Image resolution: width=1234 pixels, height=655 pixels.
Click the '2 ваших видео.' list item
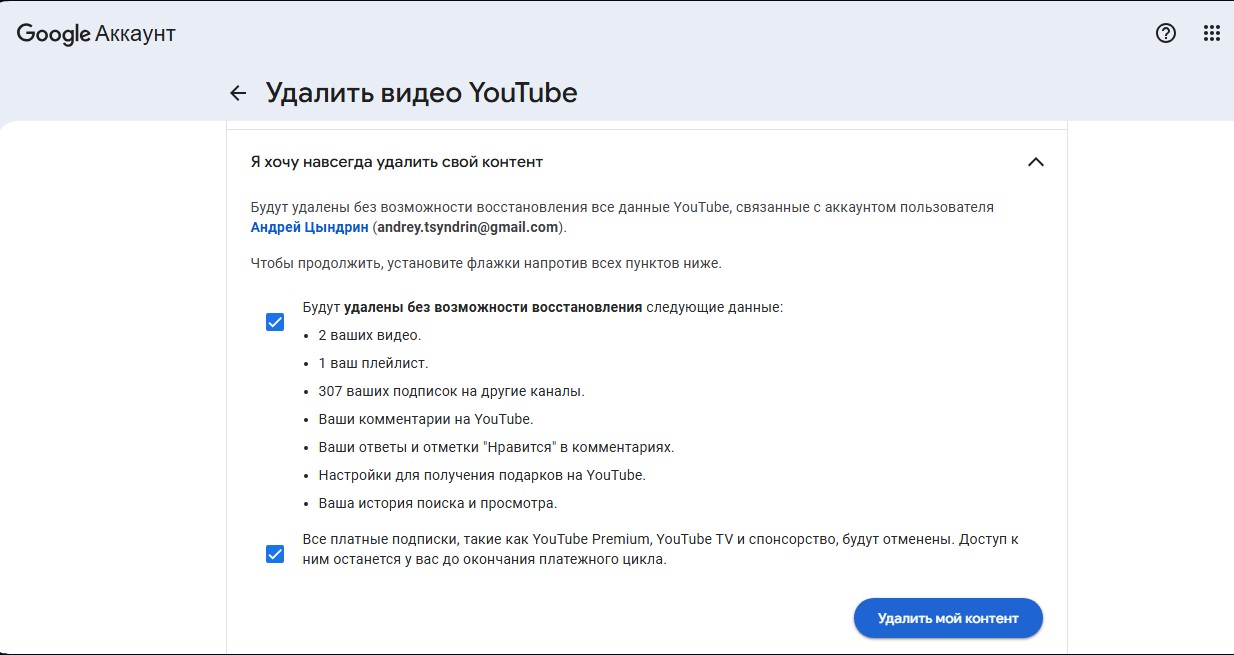coord(370,335)
